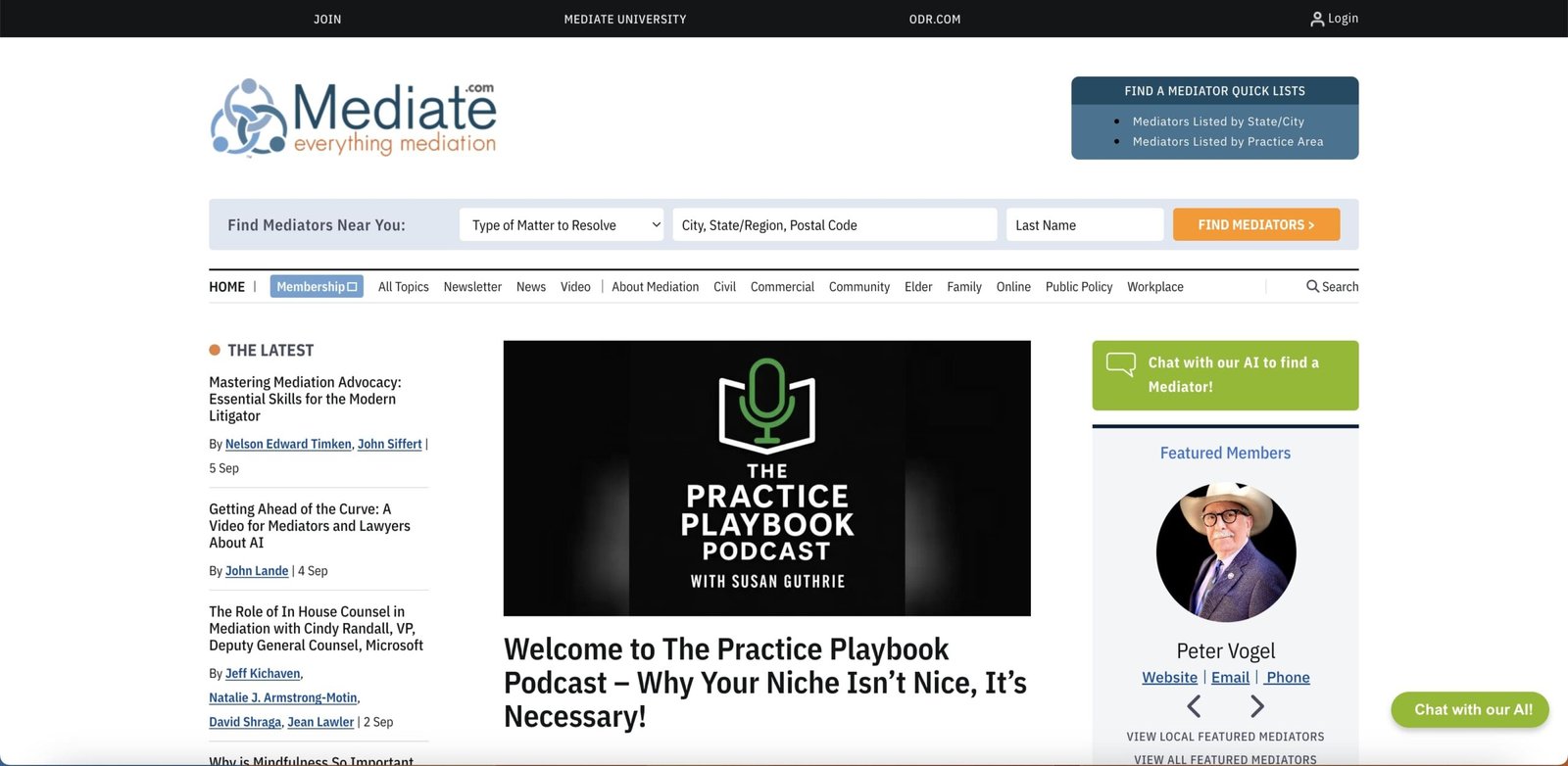This screenshot has width=1568, height=766.
Task: Click the Login user icon
Action: click(1316, 19)
